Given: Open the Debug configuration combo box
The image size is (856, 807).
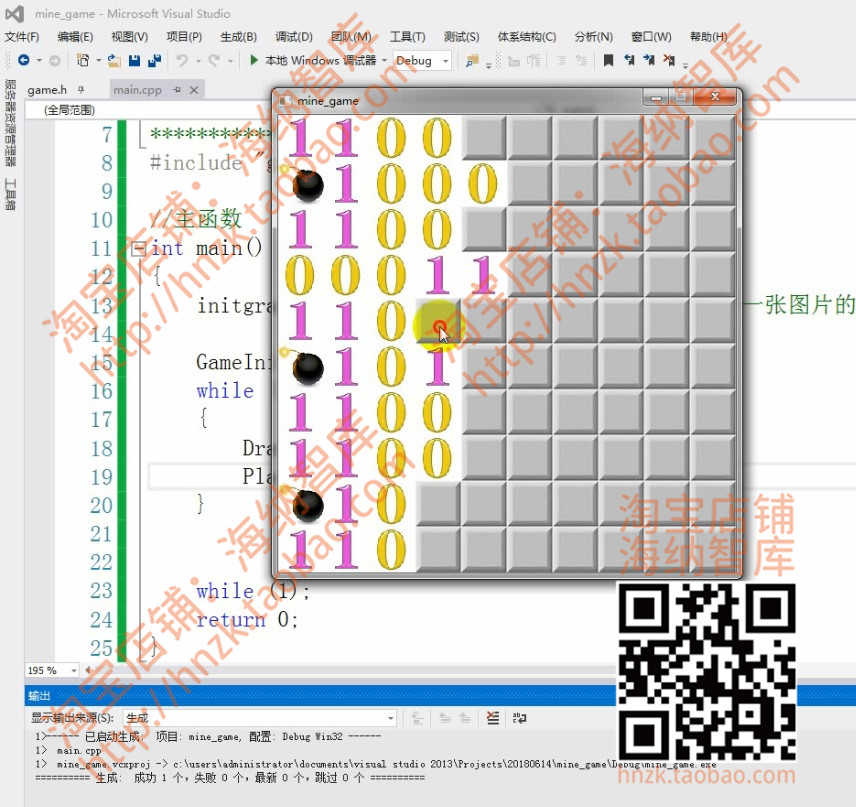Looking at the screenshot, I should 422,61.
